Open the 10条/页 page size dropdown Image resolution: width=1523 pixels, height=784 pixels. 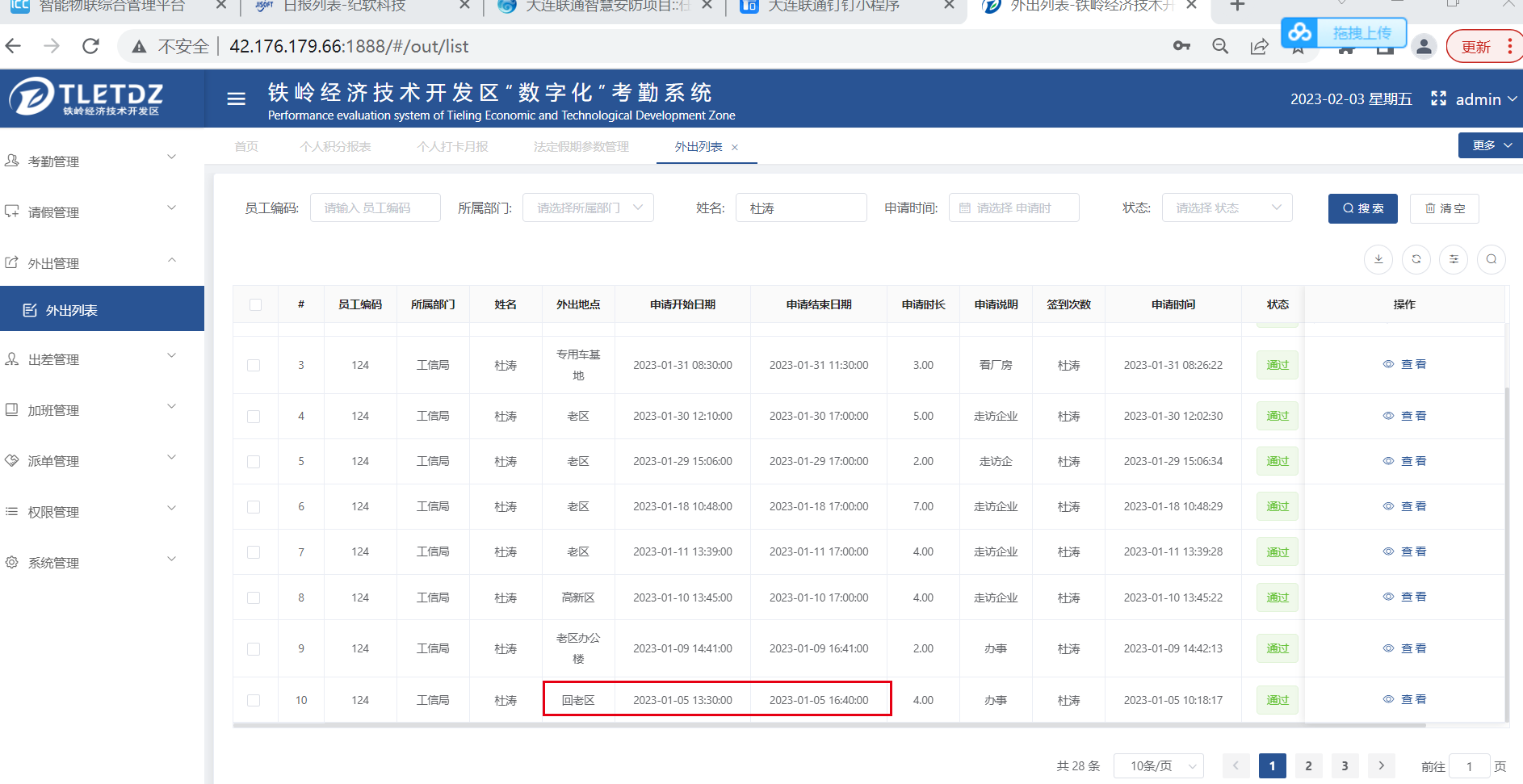click(x=1158, y=765)
